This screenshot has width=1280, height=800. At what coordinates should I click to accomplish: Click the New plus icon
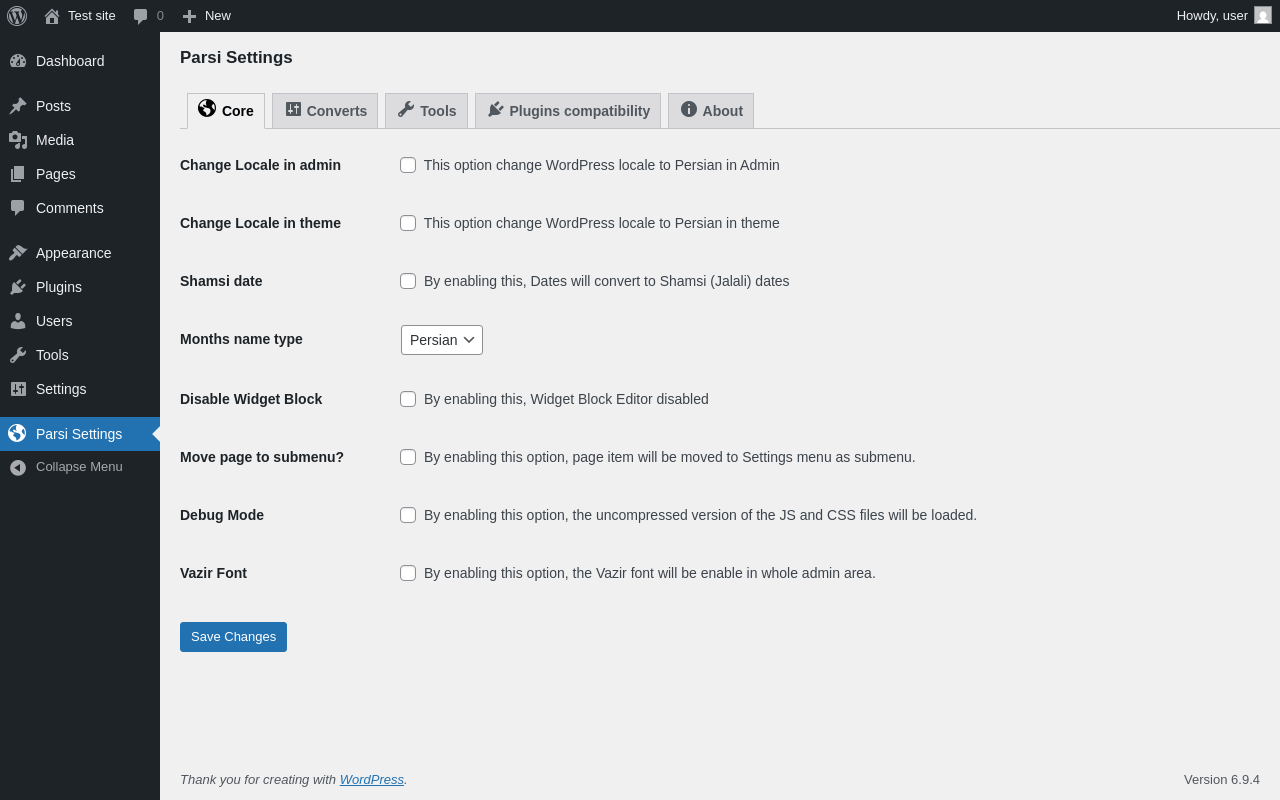click(x=189, y=16)
